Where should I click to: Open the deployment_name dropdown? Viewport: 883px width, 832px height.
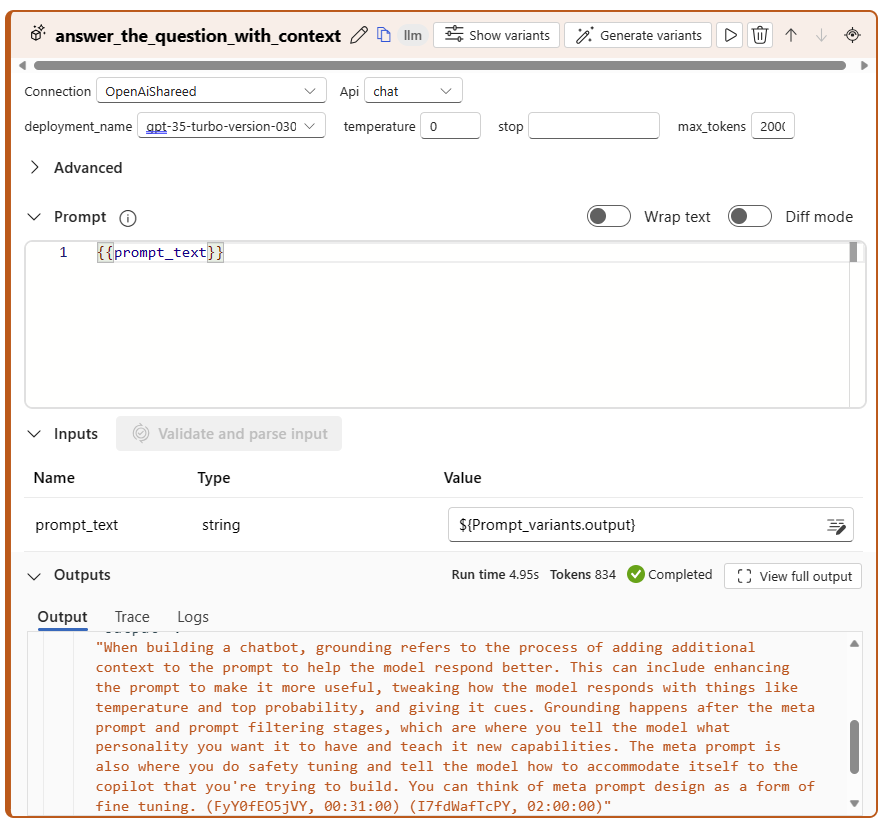[x=232, y=127]
